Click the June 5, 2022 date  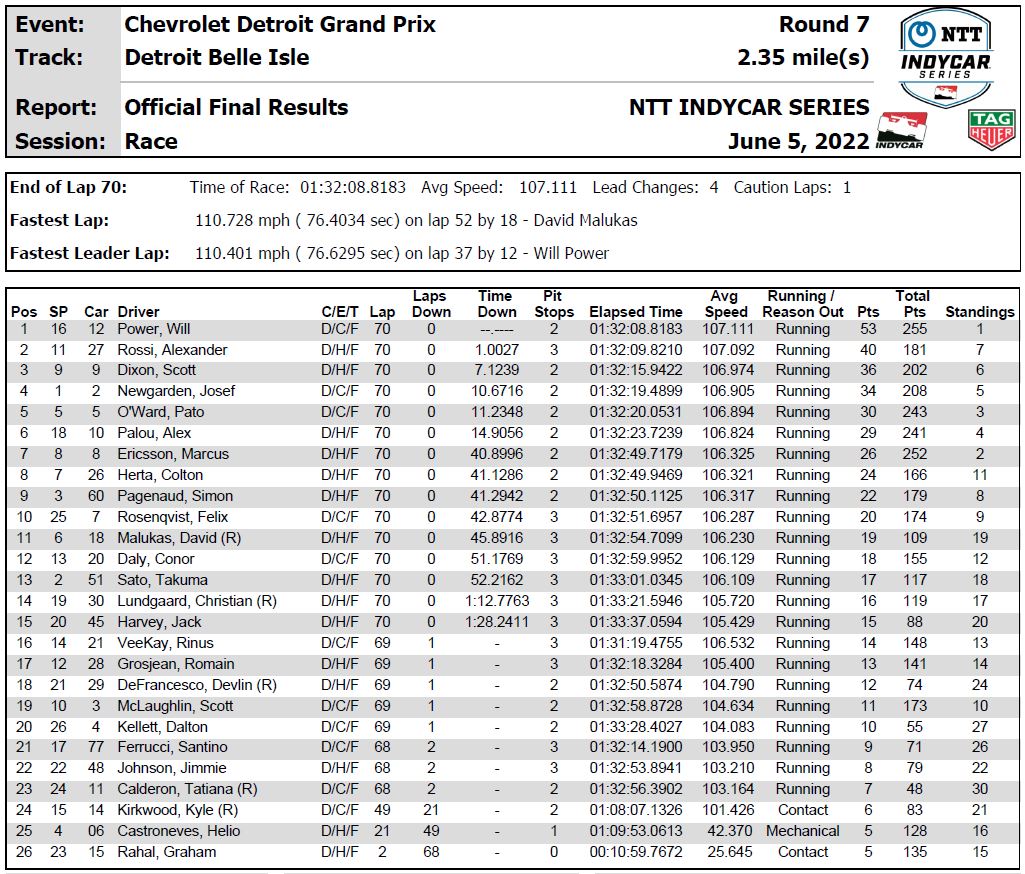tap(798, 141)
